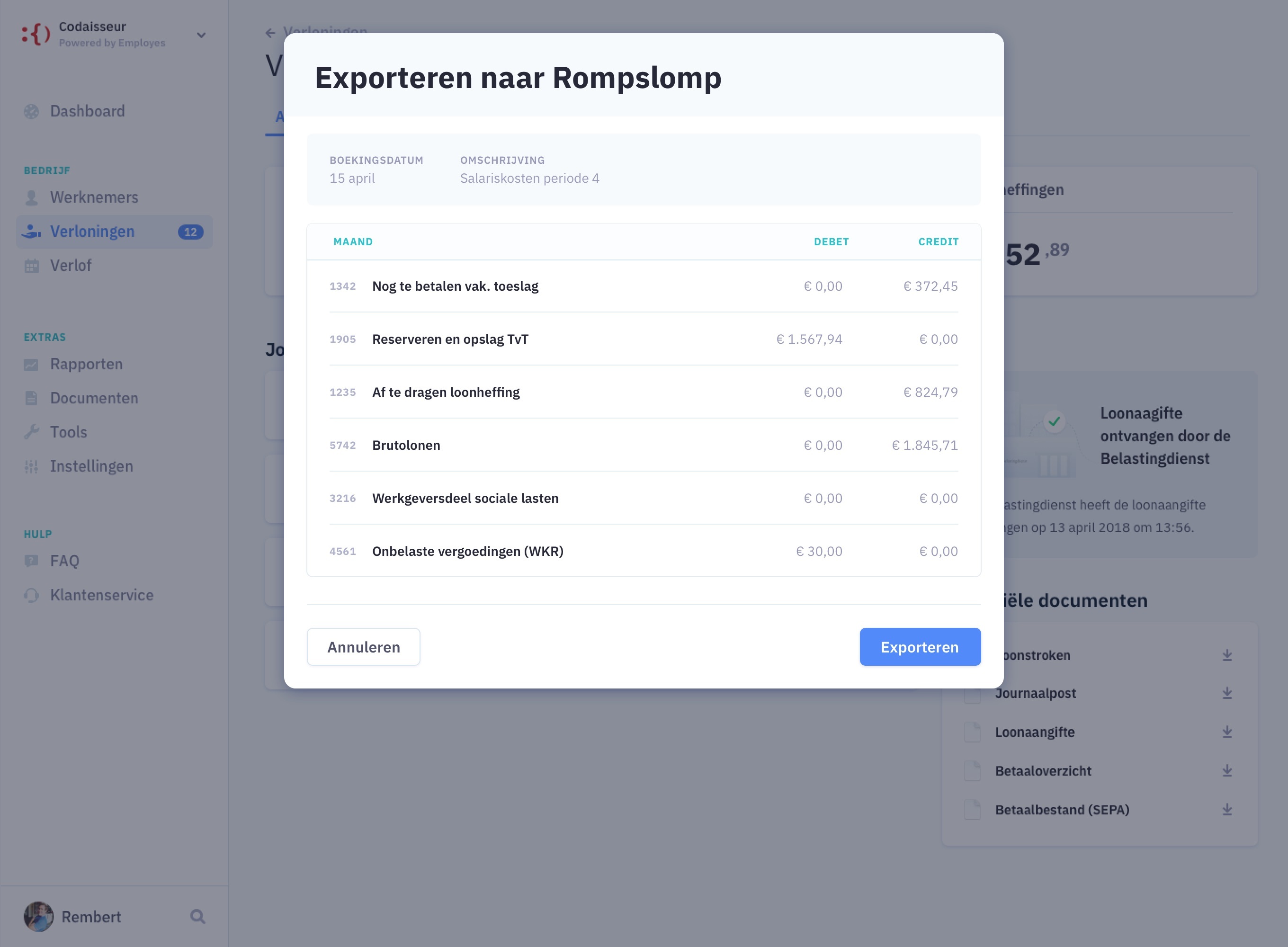This screenshot has height=947, width=1288.
Task: Click Rembert's profile avatar
Action: coord(38,917)
